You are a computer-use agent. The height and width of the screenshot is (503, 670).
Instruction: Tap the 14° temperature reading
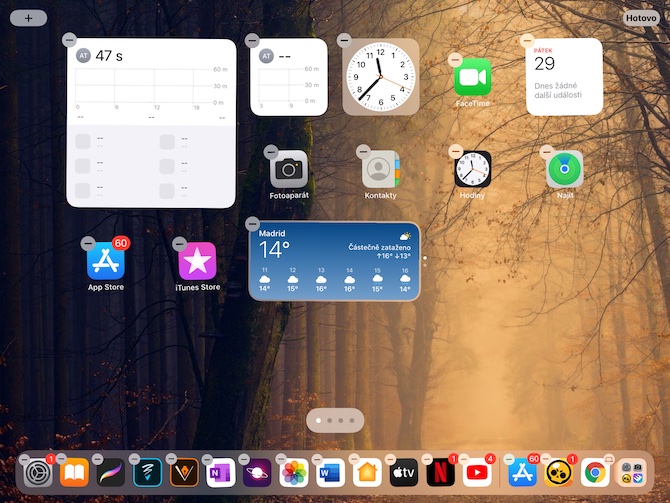(x=274, y=250)
